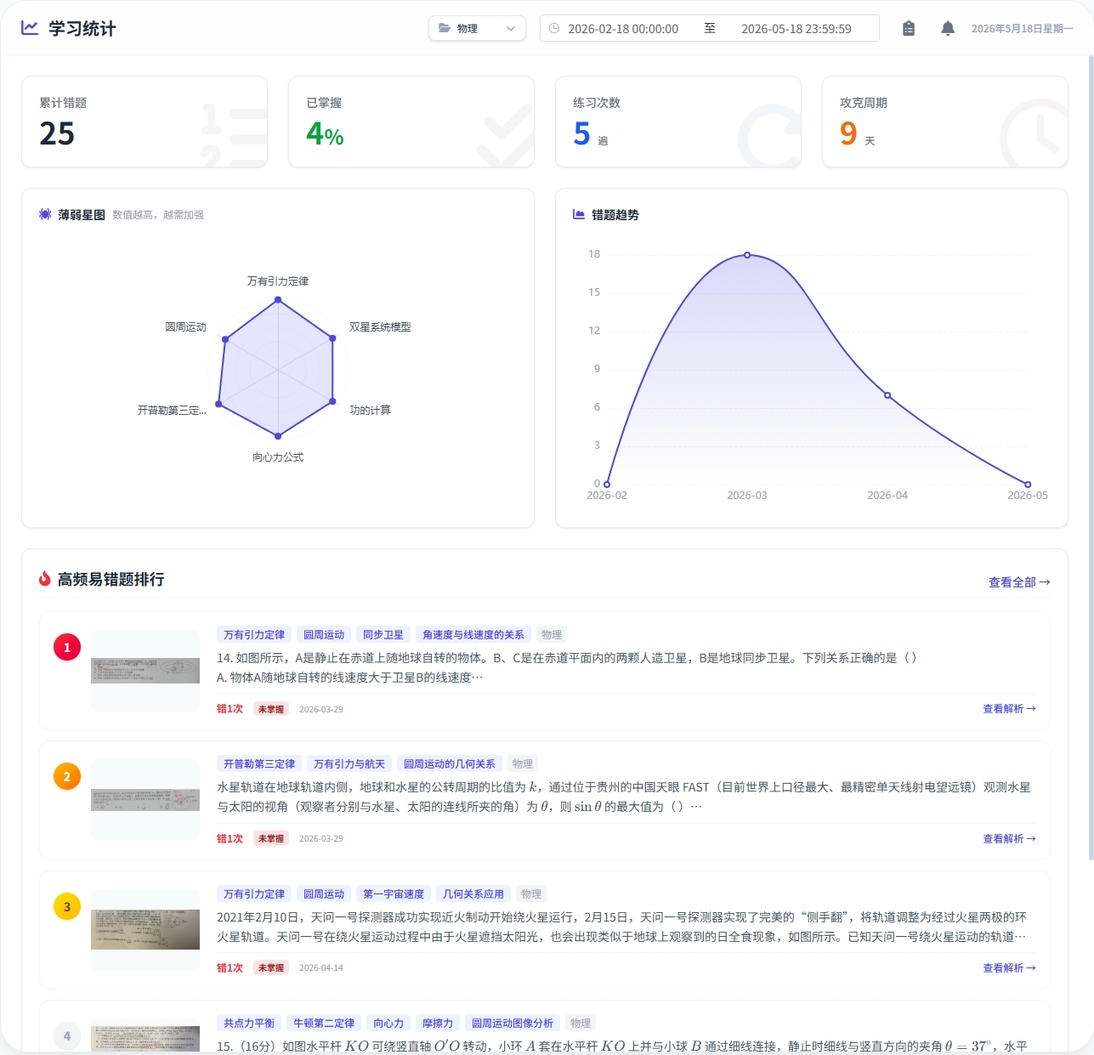Click the 2026-04 trend data point
1094x1055 pixels.
(x=887, y=395)
